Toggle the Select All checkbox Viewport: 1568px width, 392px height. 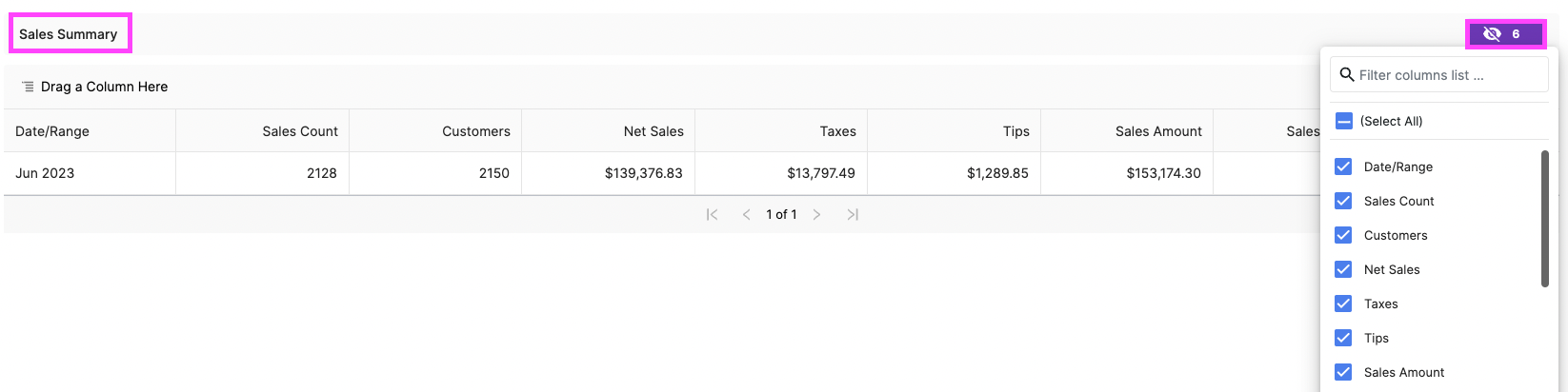(1343, 121)
